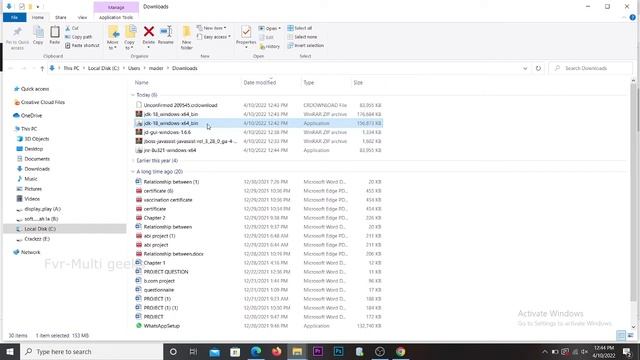This screenshot has height=360, width=640.
Task: Click the Windows Start button
Action: [x=10, y=351]
